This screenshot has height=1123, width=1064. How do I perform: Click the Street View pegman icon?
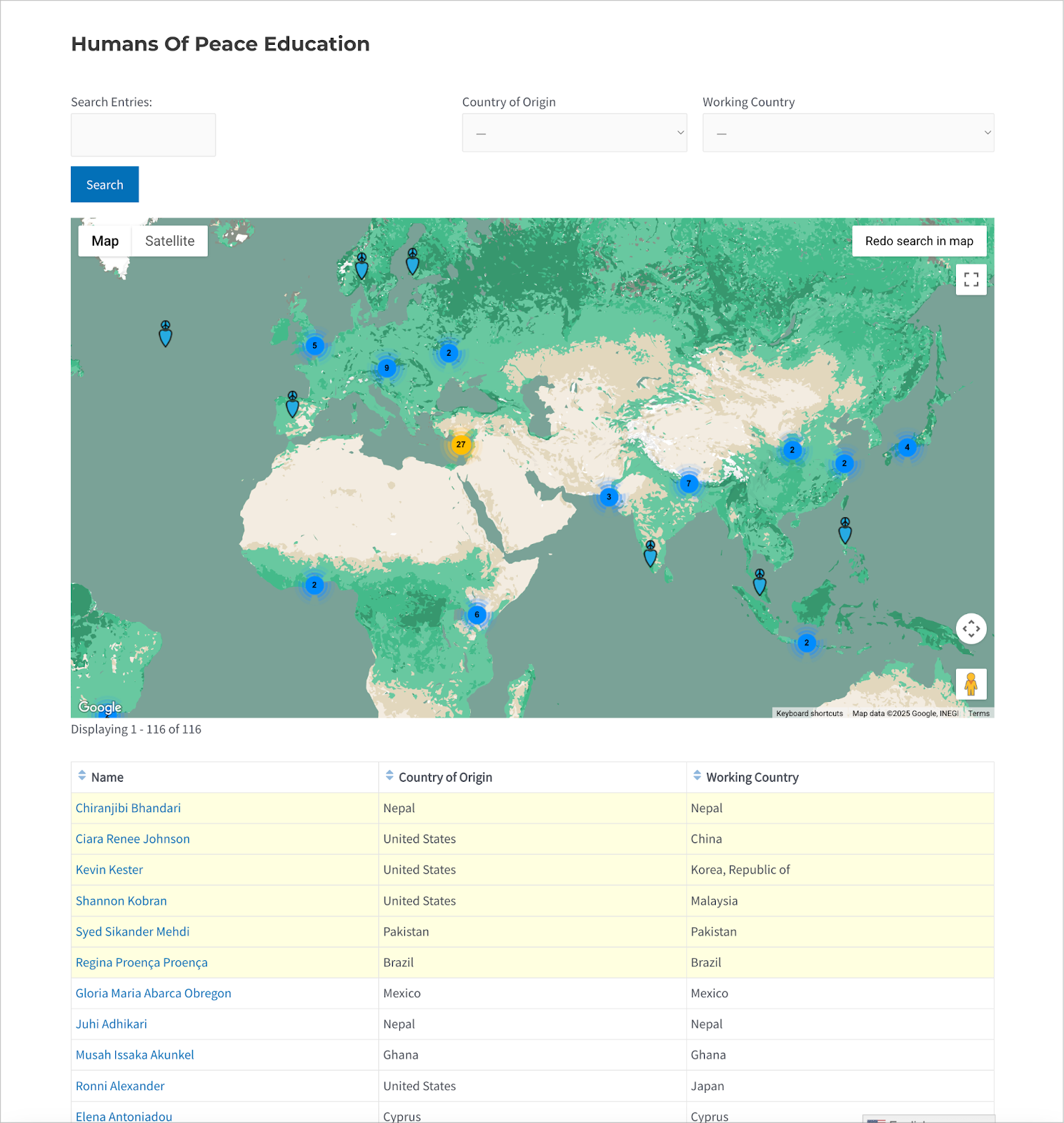point(971,684)
